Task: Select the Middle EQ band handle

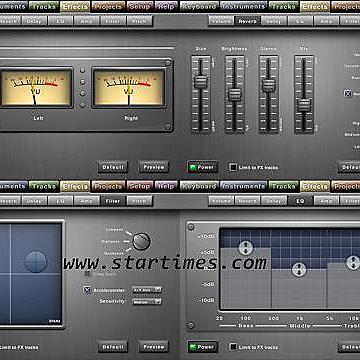Action: 299,269
